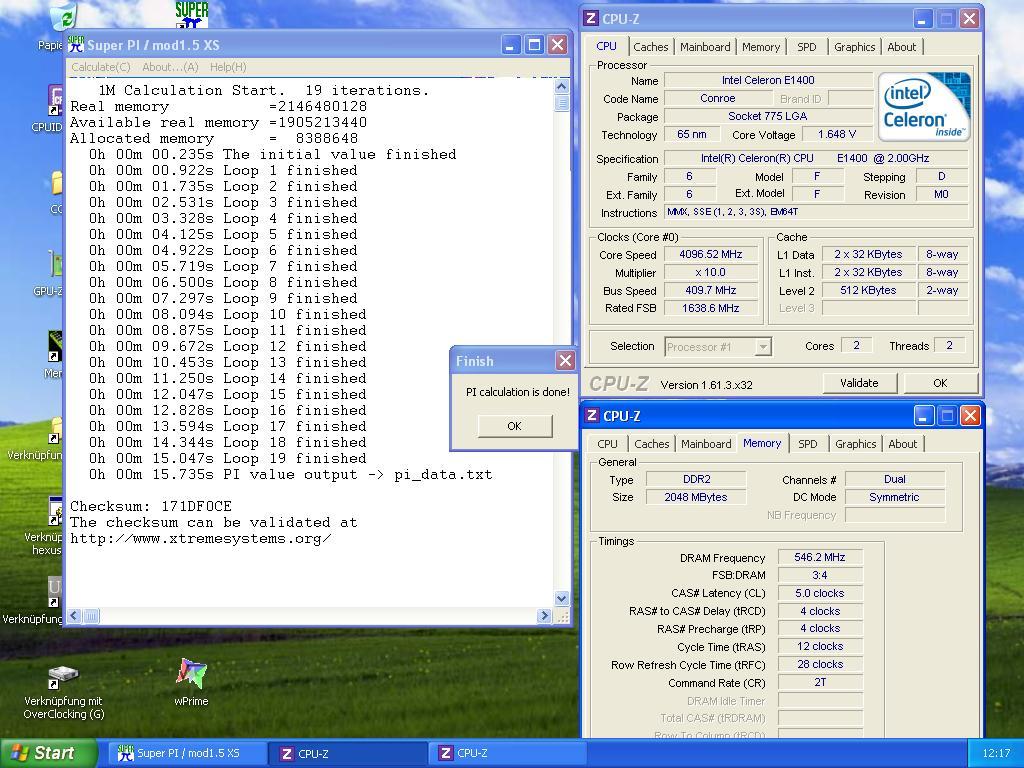Click the Core Voltage value 1.648 V
The height and width of the screenshot is (768, 1024).
click(x=837, y=135)
